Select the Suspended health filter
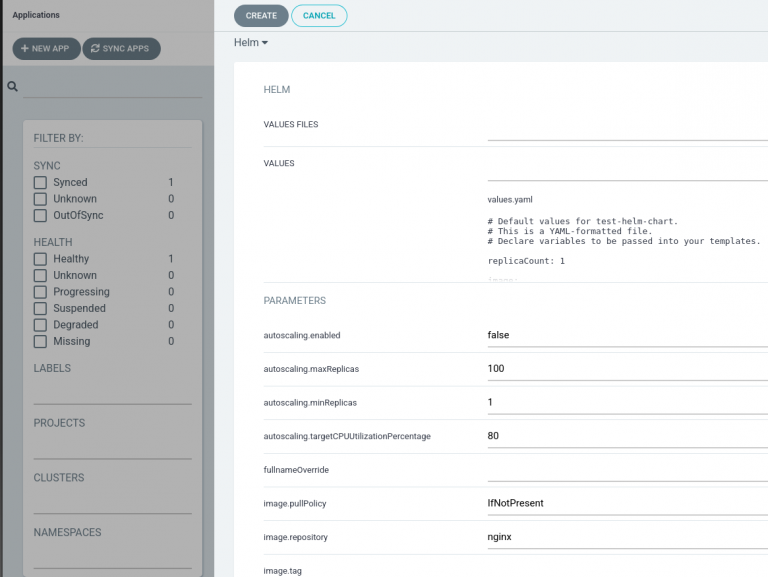Viewport: 768px width, 577px height. coord(40,309)
